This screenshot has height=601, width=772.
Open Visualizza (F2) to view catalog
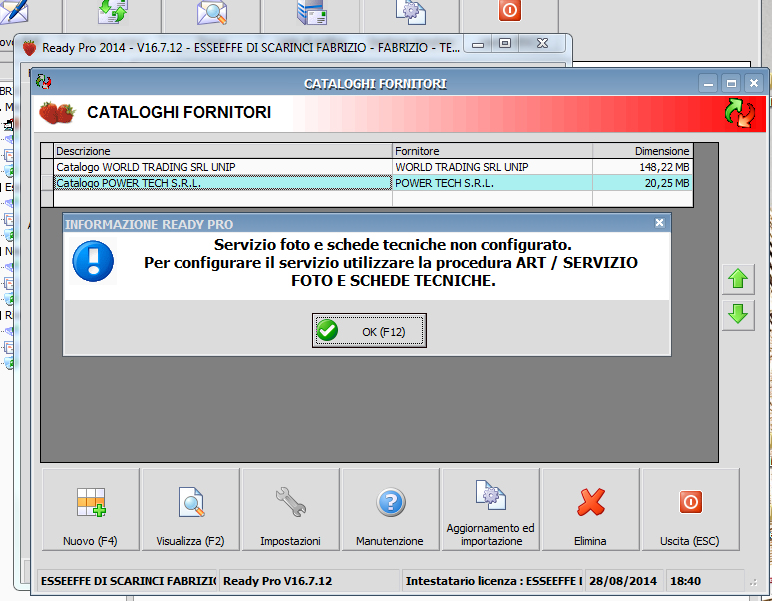[x=191, y=509]
